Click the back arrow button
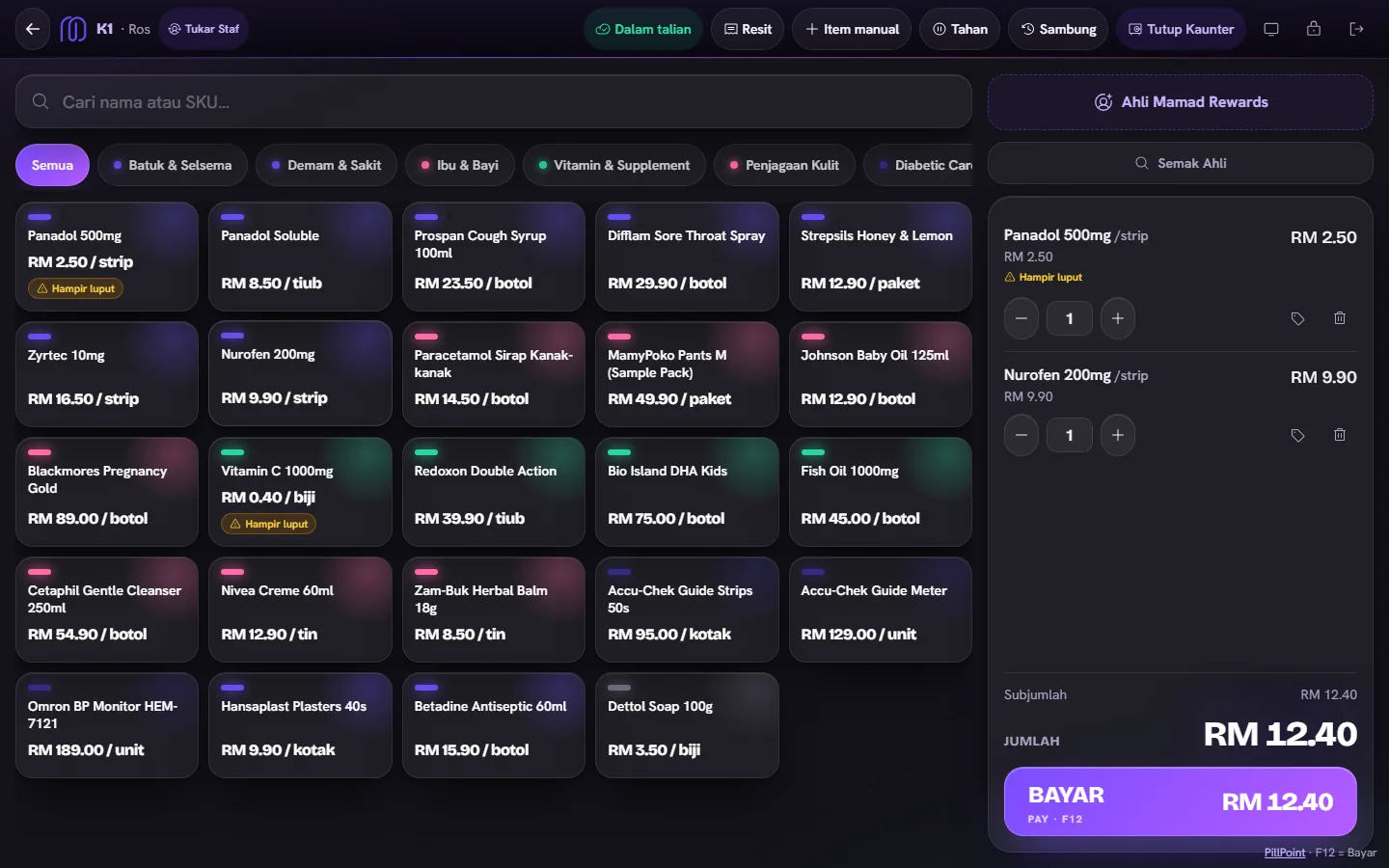Screen dimensions: 1389x868 click(33, 29)
